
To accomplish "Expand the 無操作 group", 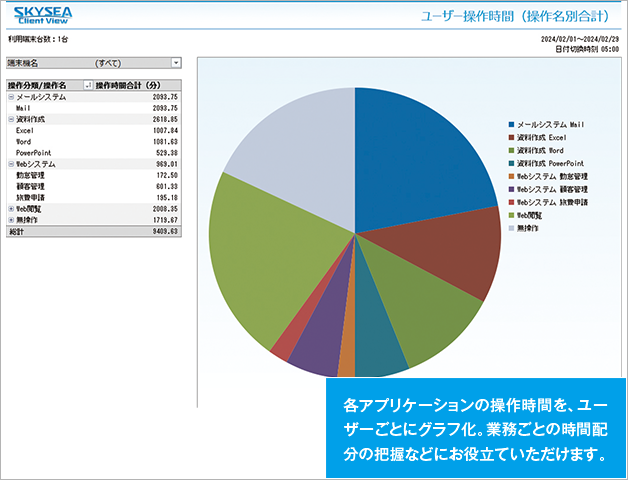I will tap(11, 220).
